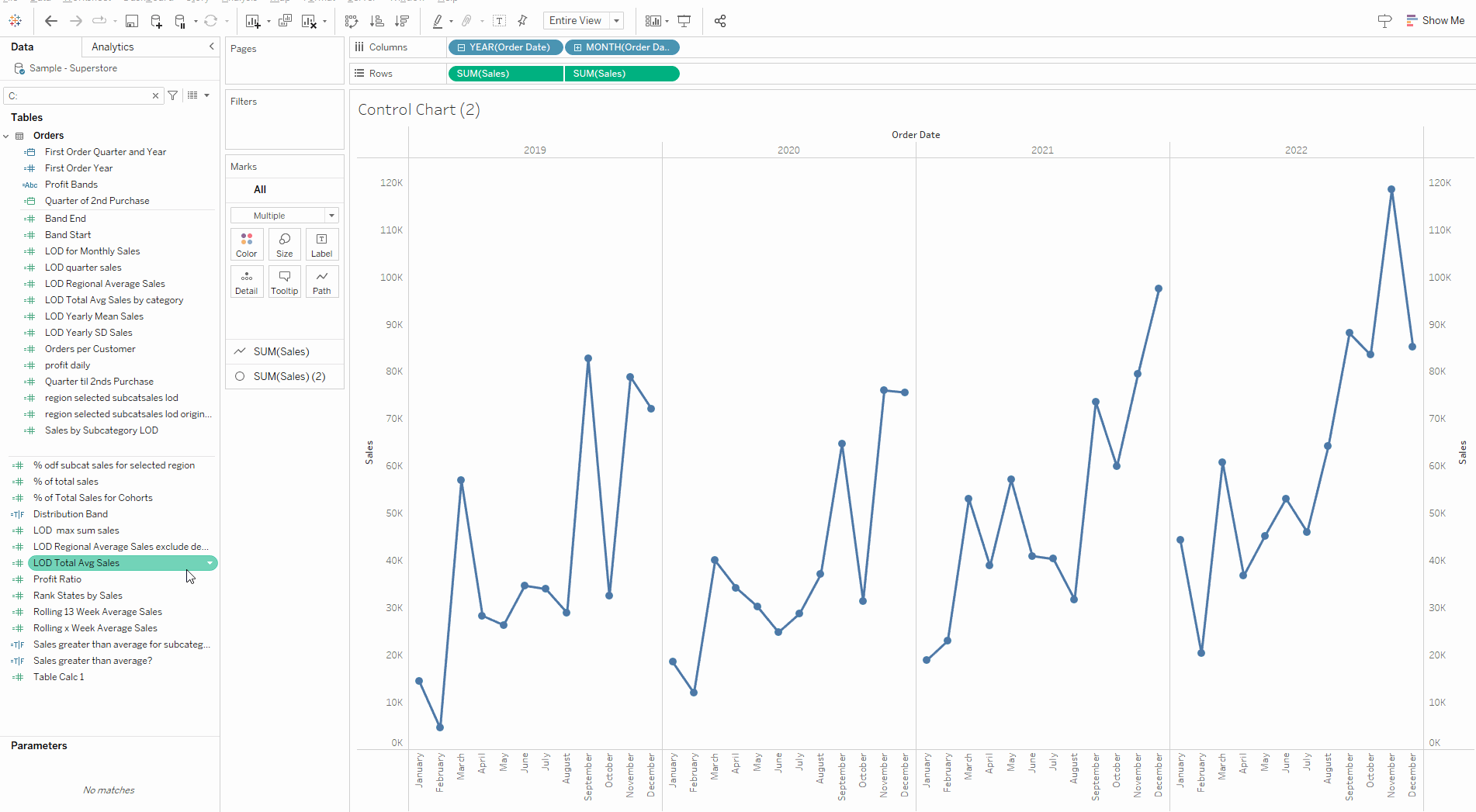
Task: Sort ascending using toolbar icon
Action: pyautogui.click(x=377, y=21)
